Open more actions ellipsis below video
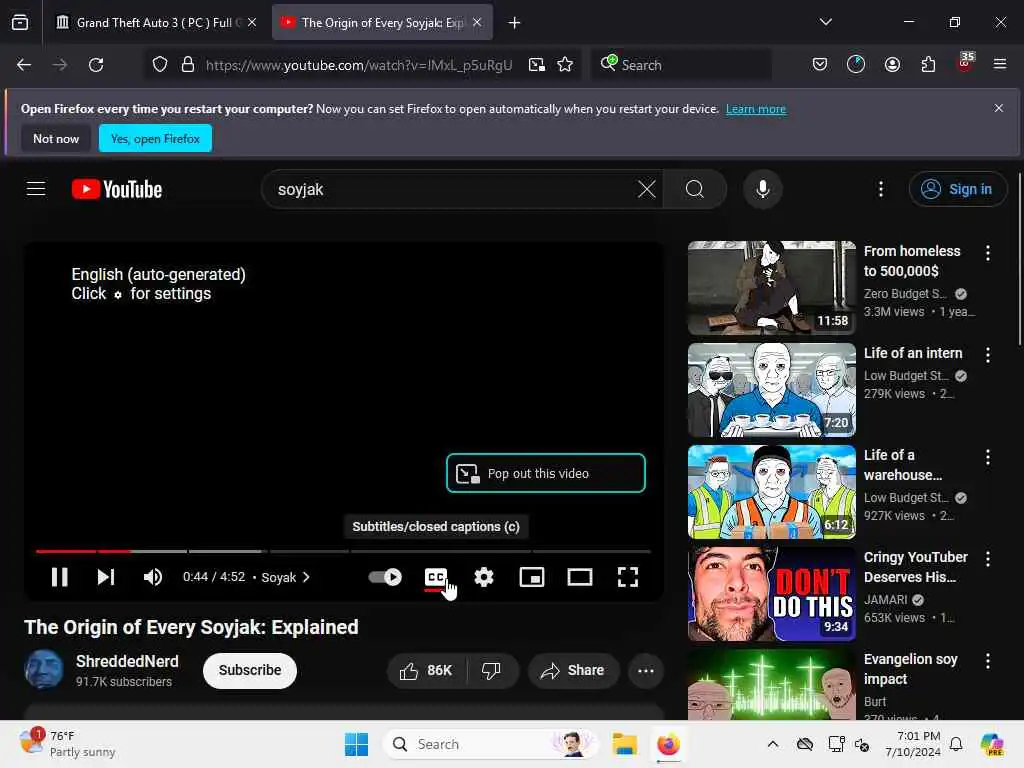The height and width of the screenshot is (768, 1024). click(x=646, y=671)
